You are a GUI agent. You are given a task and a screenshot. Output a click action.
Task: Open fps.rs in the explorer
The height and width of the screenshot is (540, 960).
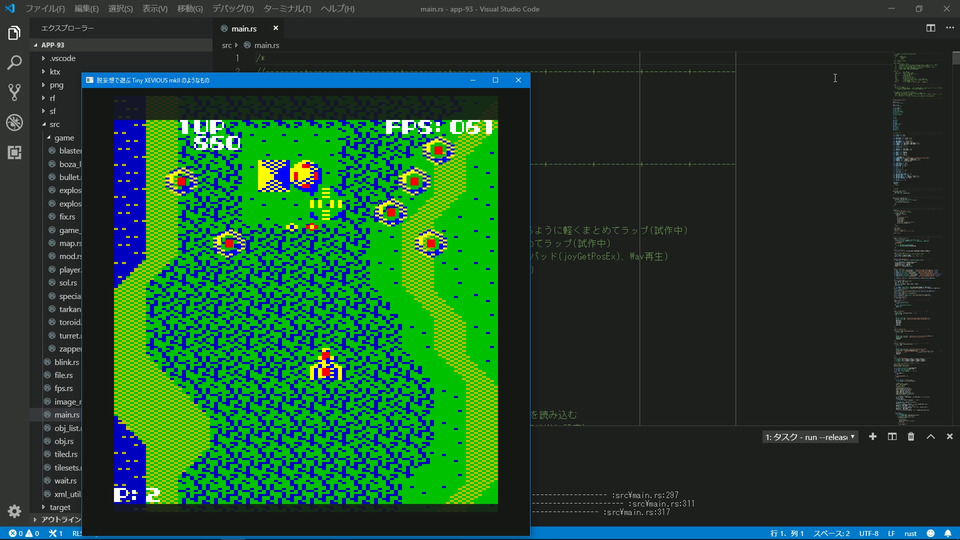click(x=63, y=388)
